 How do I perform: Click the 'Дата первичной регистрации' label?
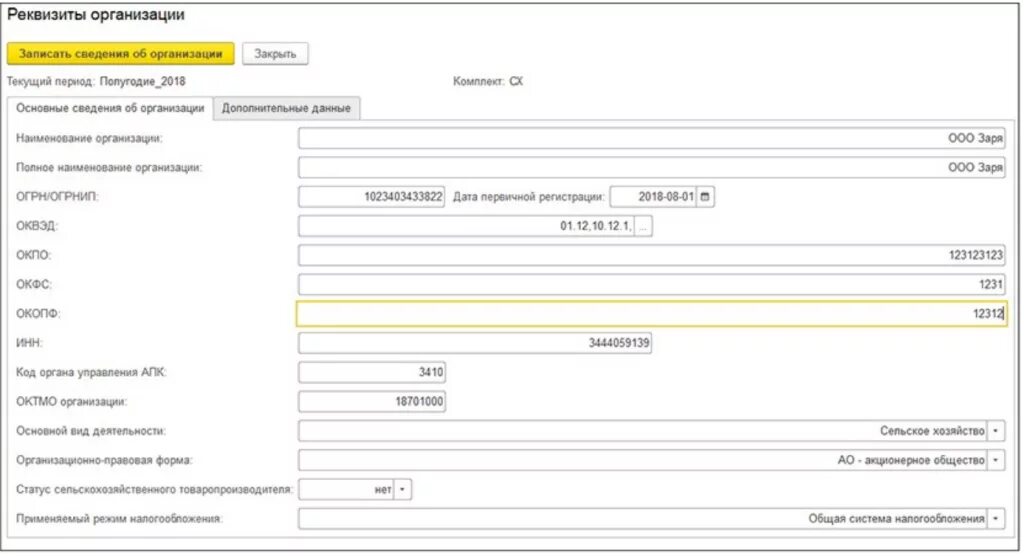[x=528, y=197]
